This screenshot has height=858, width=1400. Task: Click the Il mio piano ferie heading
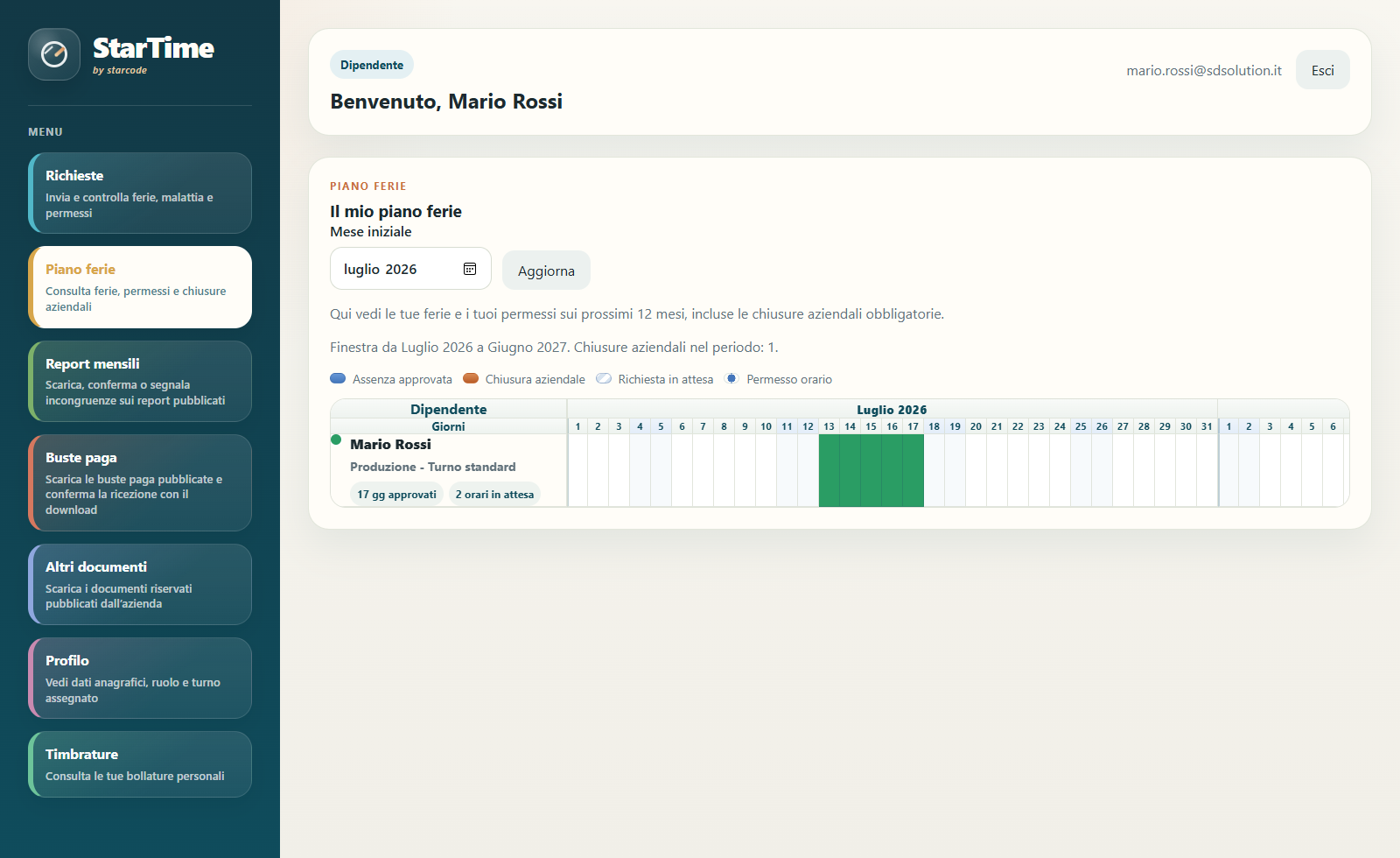395,211
